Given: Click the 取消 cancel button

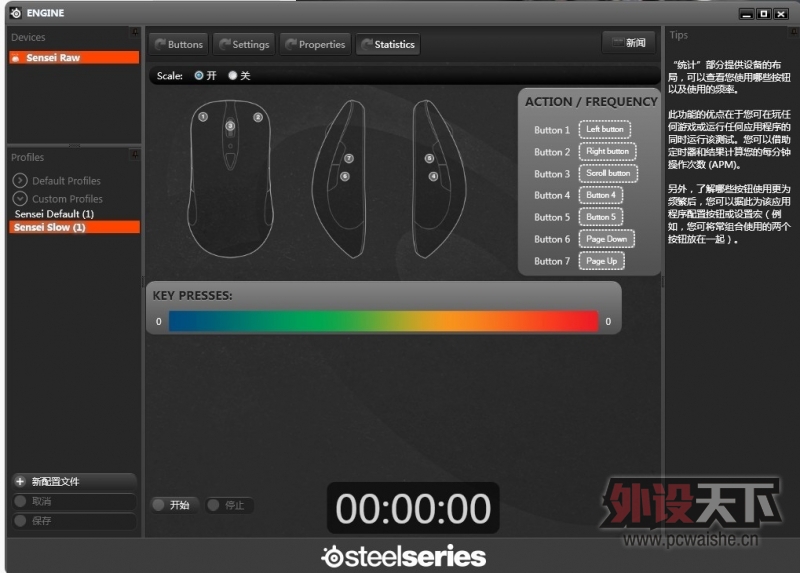Looking at the screenshot, I should click(x=74, y=501).
